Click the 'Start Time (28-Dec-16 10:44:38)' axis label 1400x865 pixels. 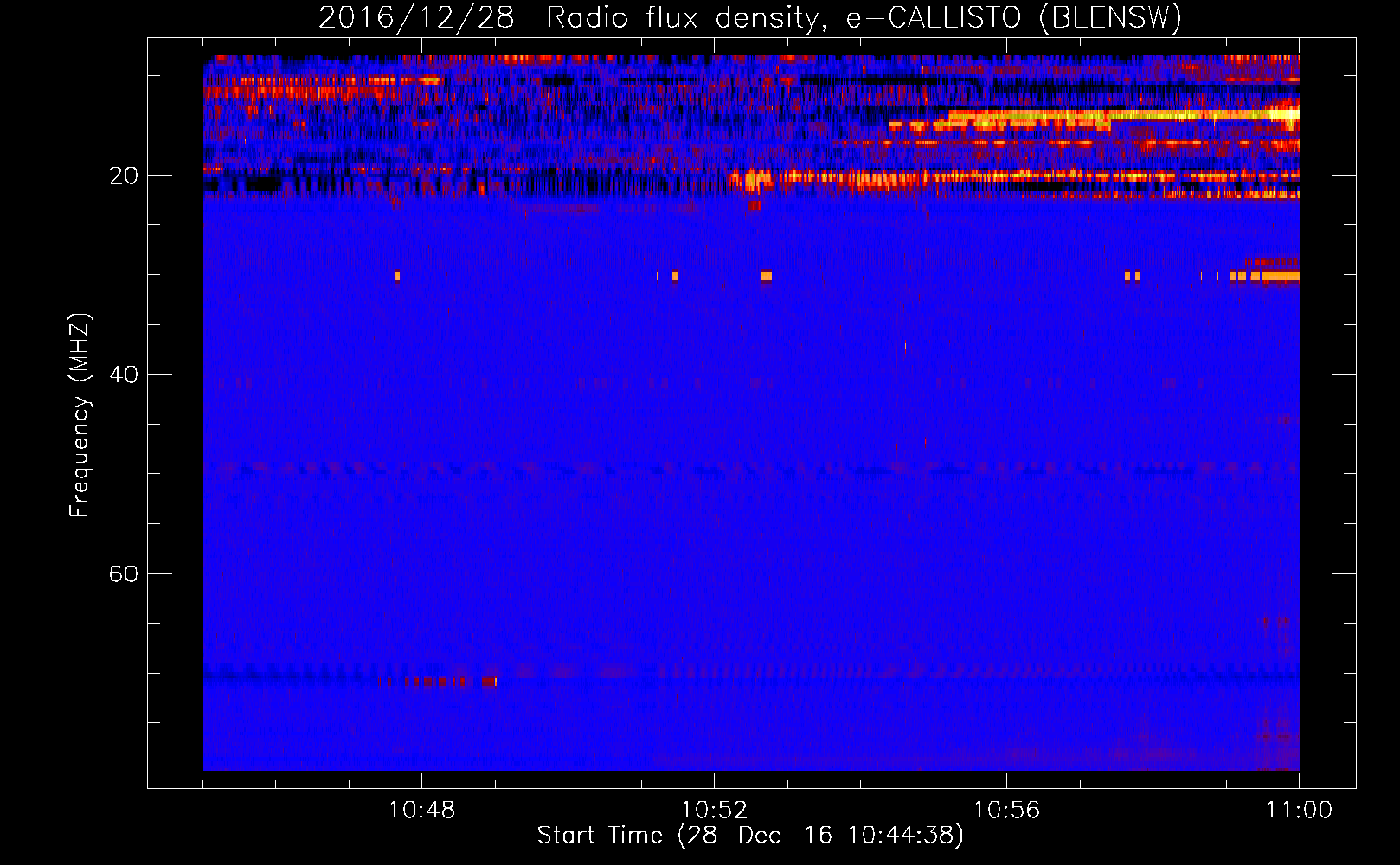[749, 836]
